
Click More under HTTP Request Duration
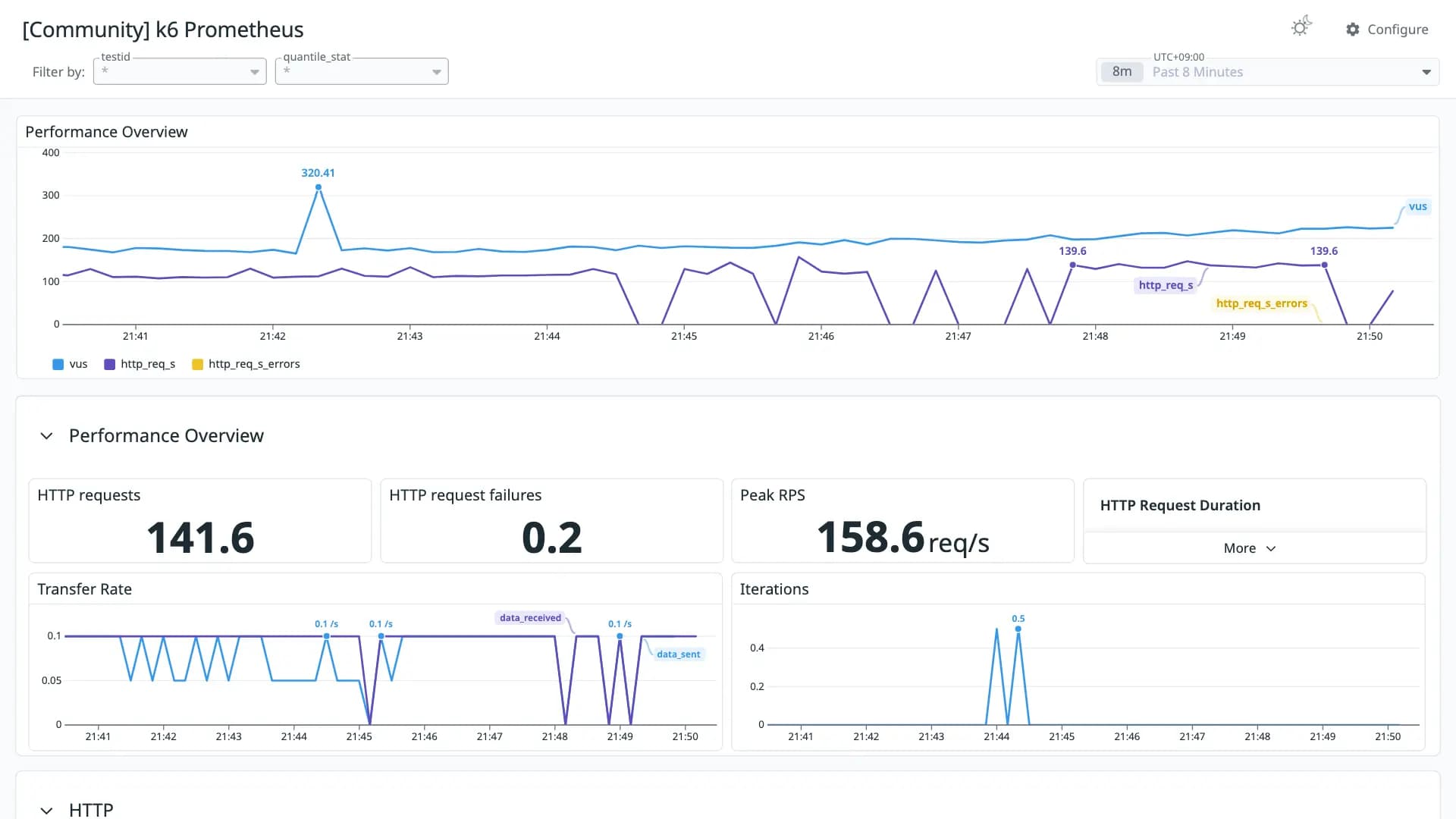coord(1250,548)
